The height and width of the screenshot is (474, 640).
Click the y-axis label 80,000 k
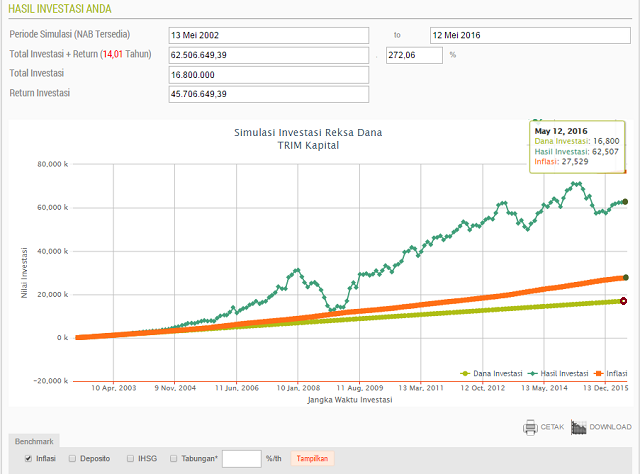coord(53,164)
